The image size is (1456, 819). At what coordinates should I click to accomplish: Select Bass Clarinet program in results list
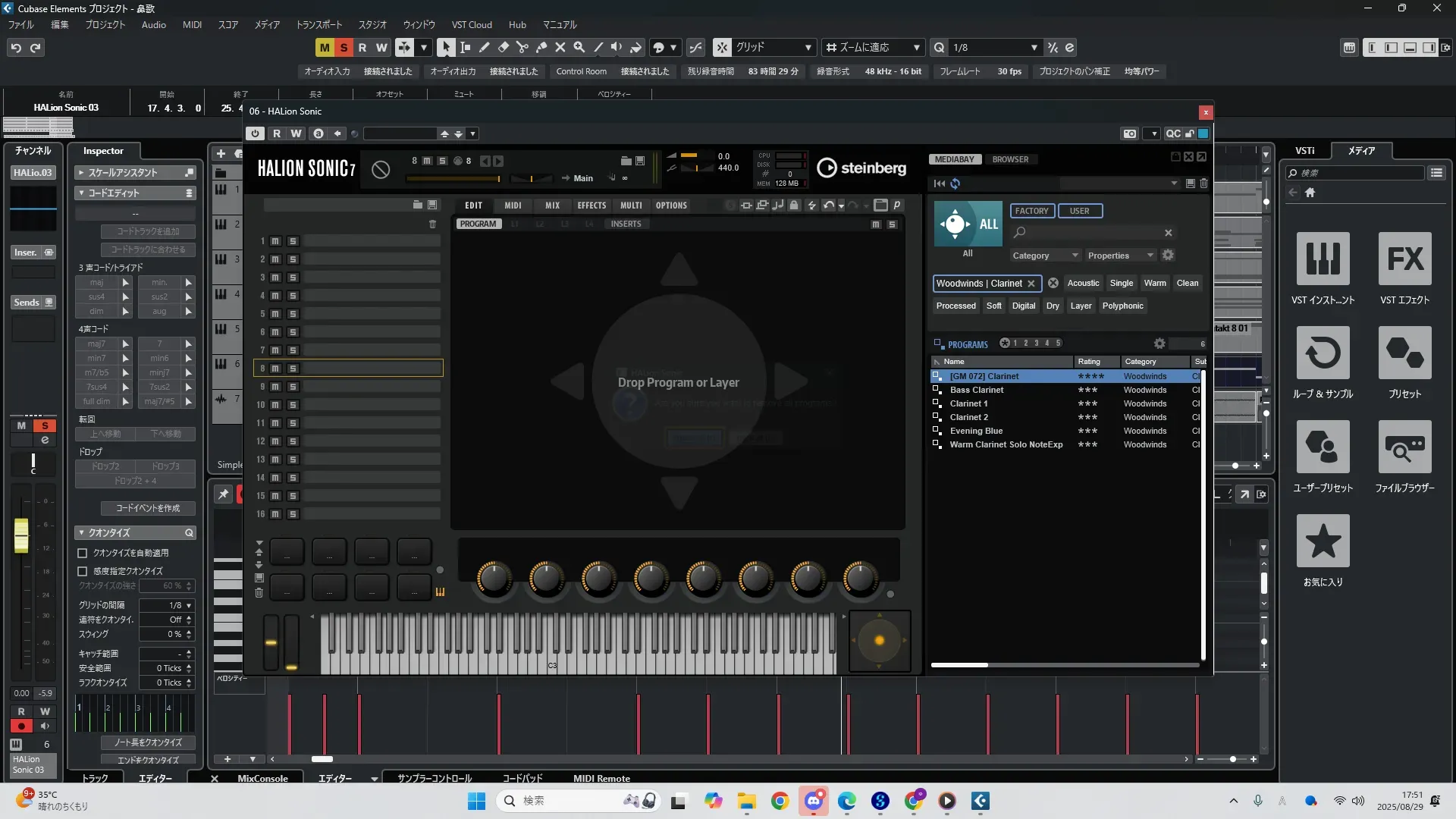[977, 391]
